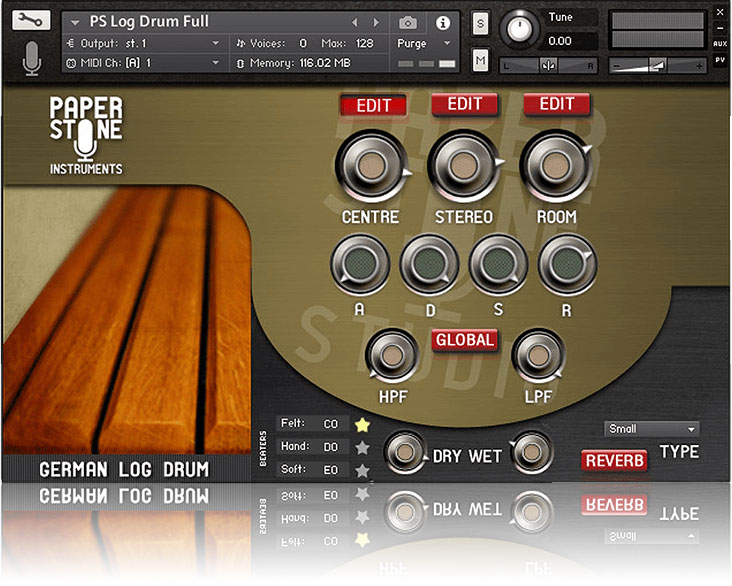Go to the next instrument preset arrow

376,22
